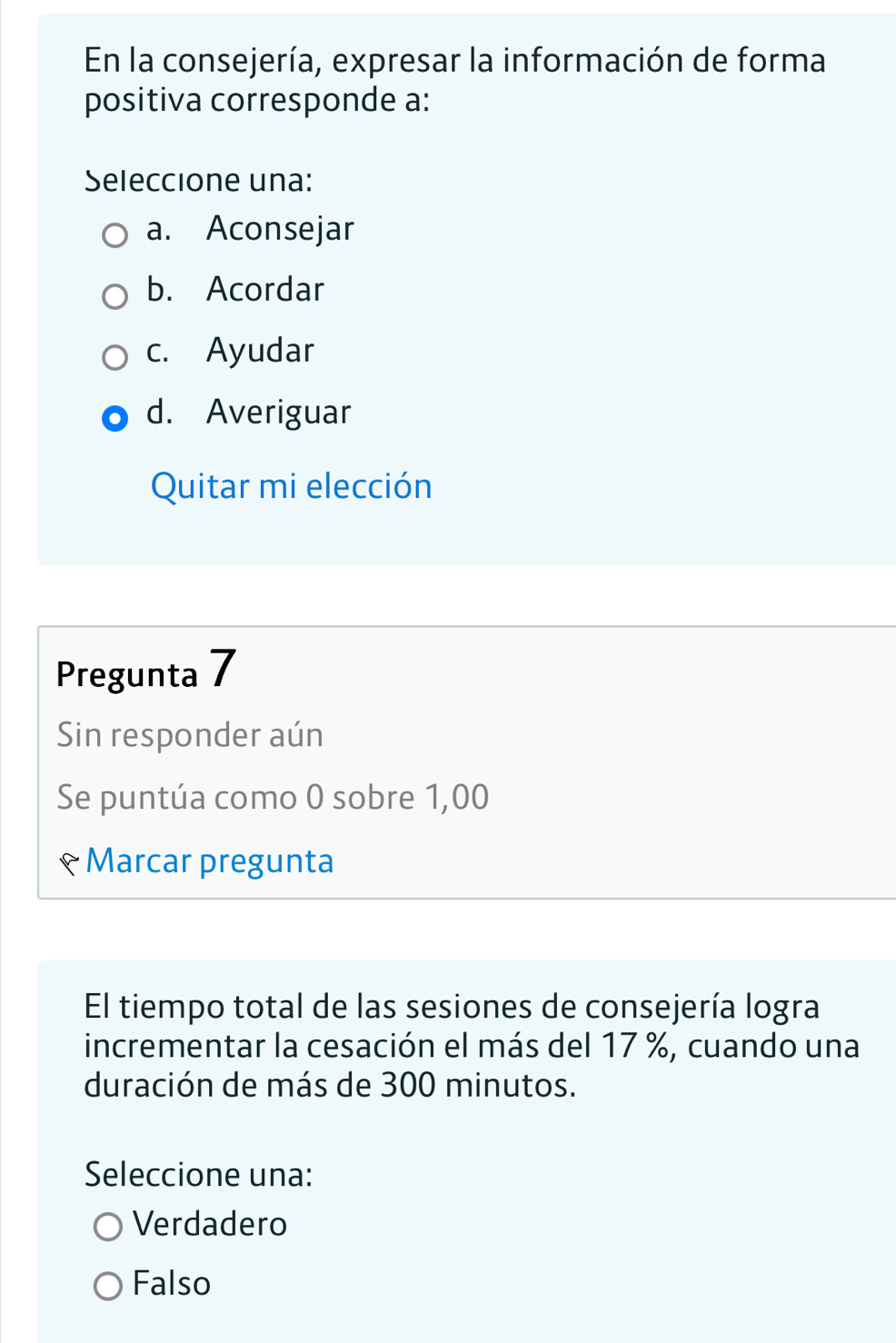
Task: Choose the radio button for option b
Action: [114, 296]
